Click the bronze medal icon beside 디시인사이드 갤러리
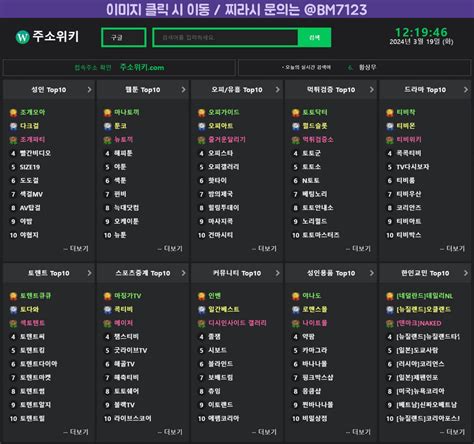This screenshot has width=474, height=444. [201, 323]
